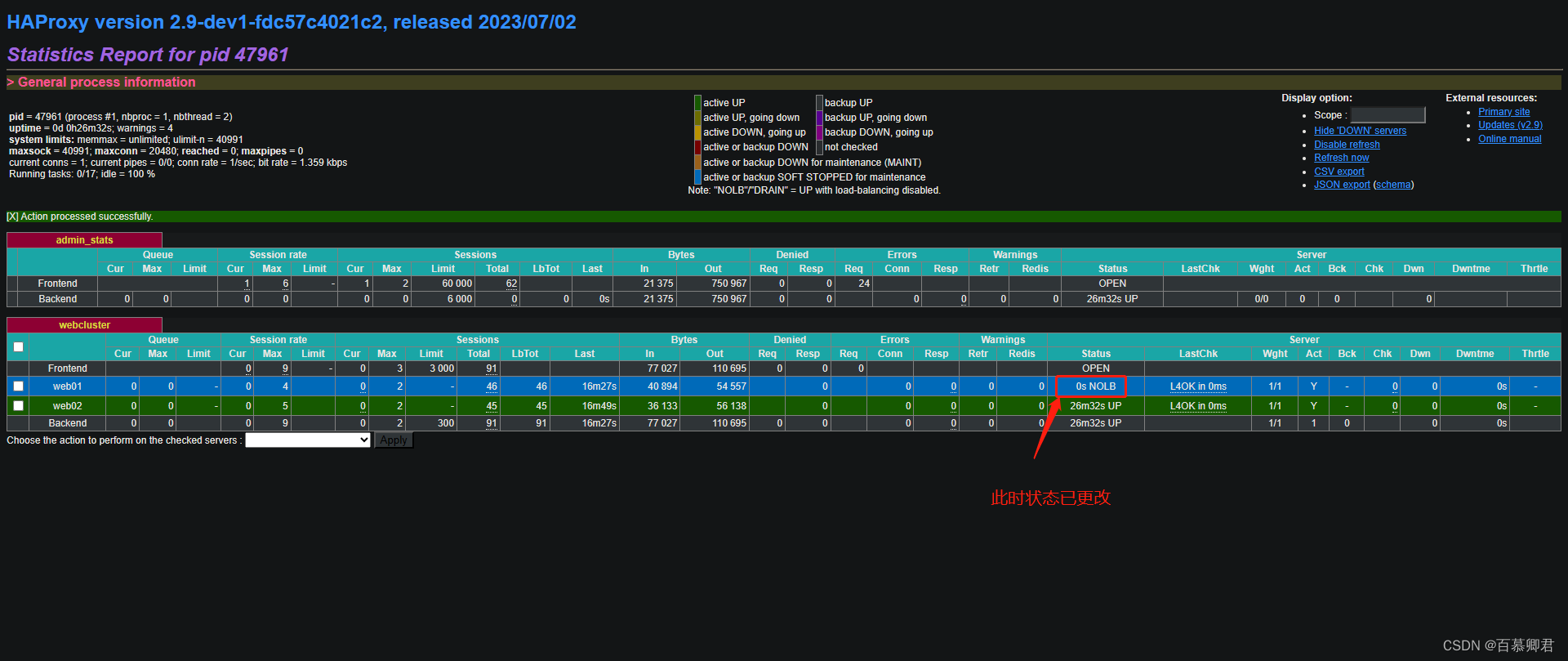Open the JSON schema link

click(x=1393, y=185)
